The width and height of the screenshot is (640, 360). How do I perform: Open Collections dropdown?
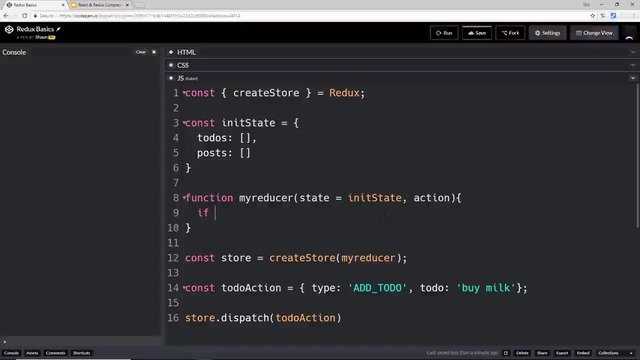(616, 353)
